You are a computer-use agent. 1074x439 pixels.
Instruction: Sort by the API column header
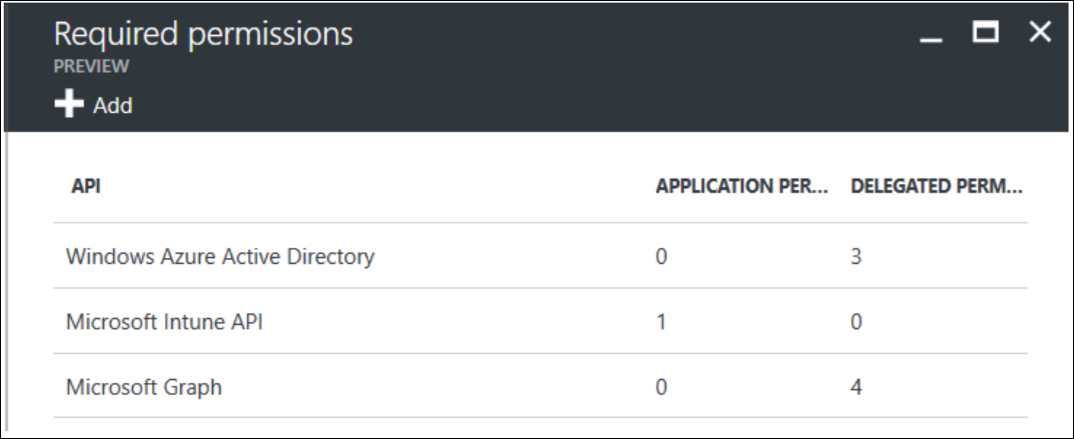pyautogui.click(x=86, y=186)
